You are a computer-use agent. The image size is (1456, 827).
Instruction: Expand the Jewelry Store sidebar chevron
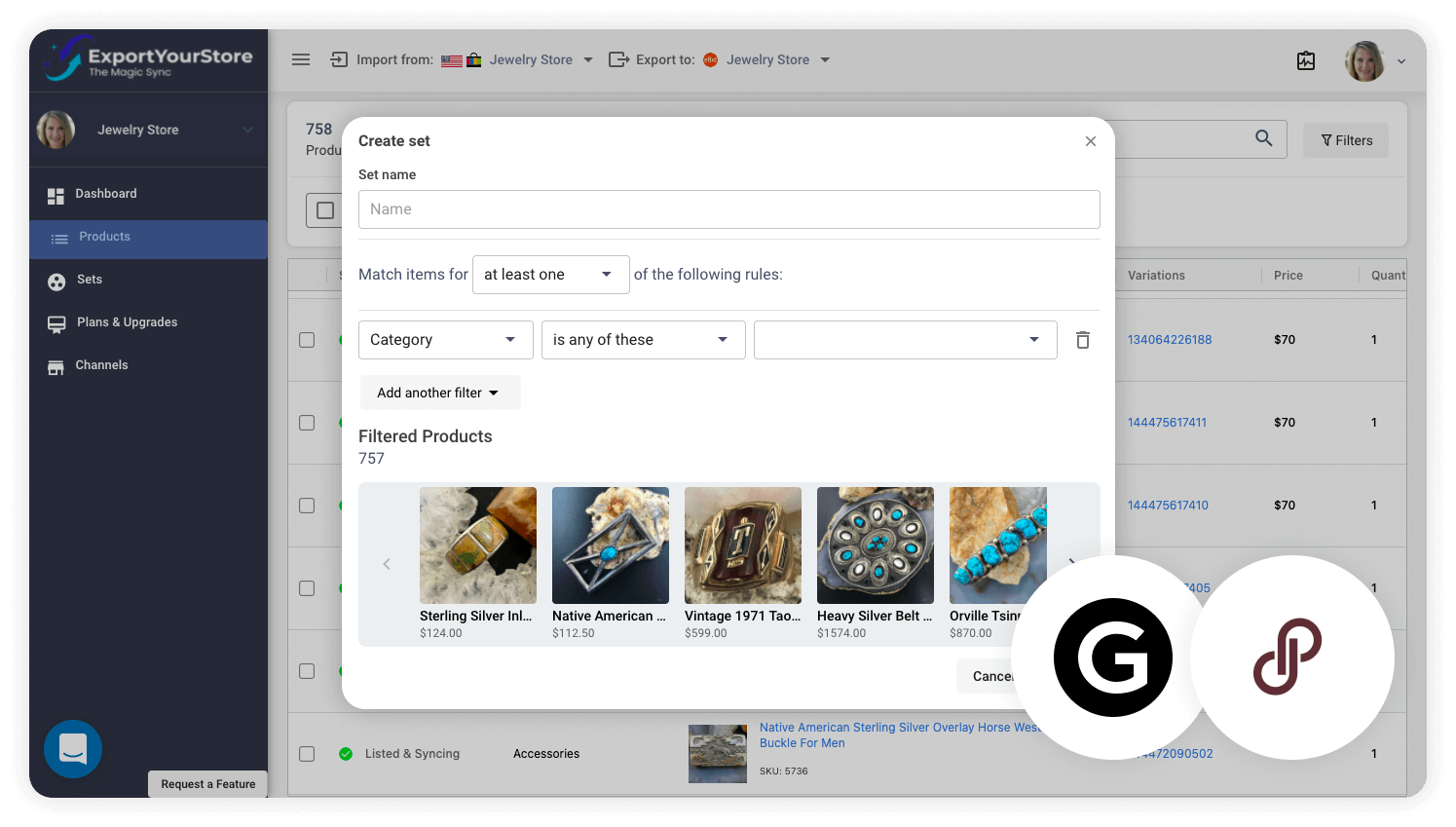(247, 130)
